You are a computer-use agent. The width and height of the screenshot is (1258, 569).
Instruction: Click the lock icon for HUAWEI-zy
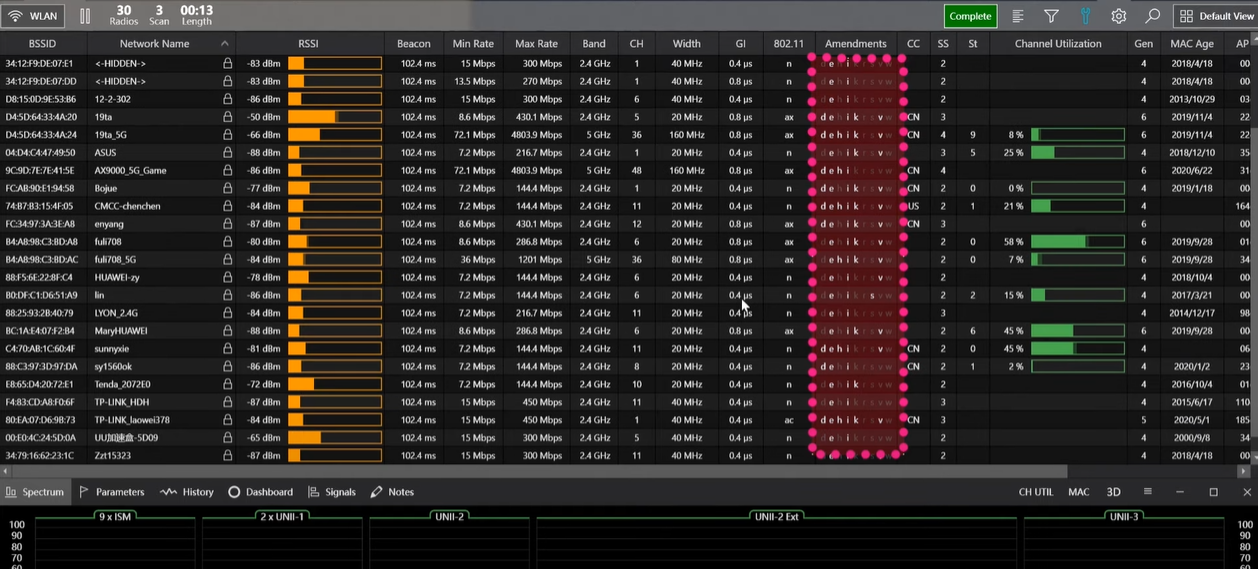pos(228,278)
